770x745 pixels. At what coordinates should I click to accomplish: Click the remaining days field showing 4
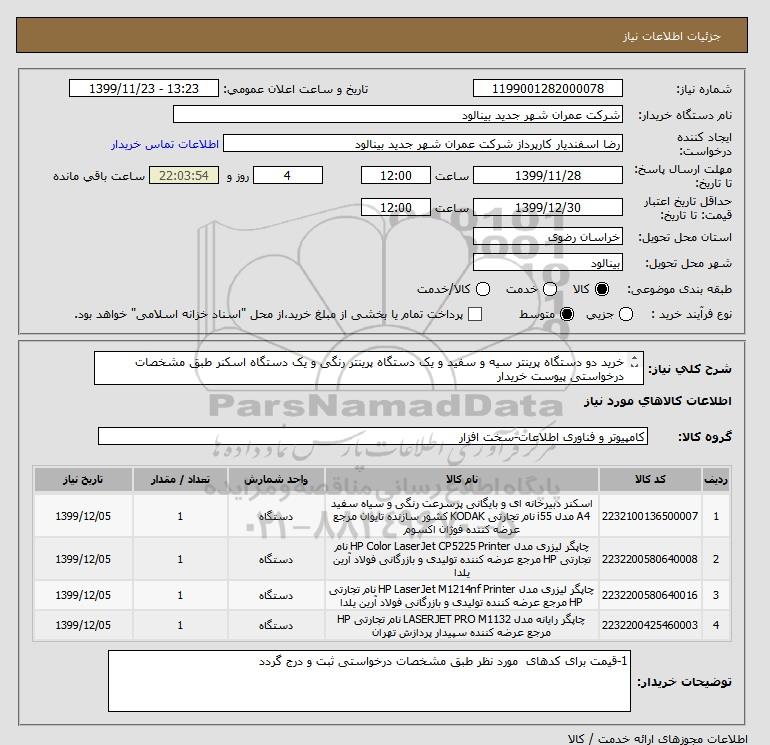[x=288, y=175]
